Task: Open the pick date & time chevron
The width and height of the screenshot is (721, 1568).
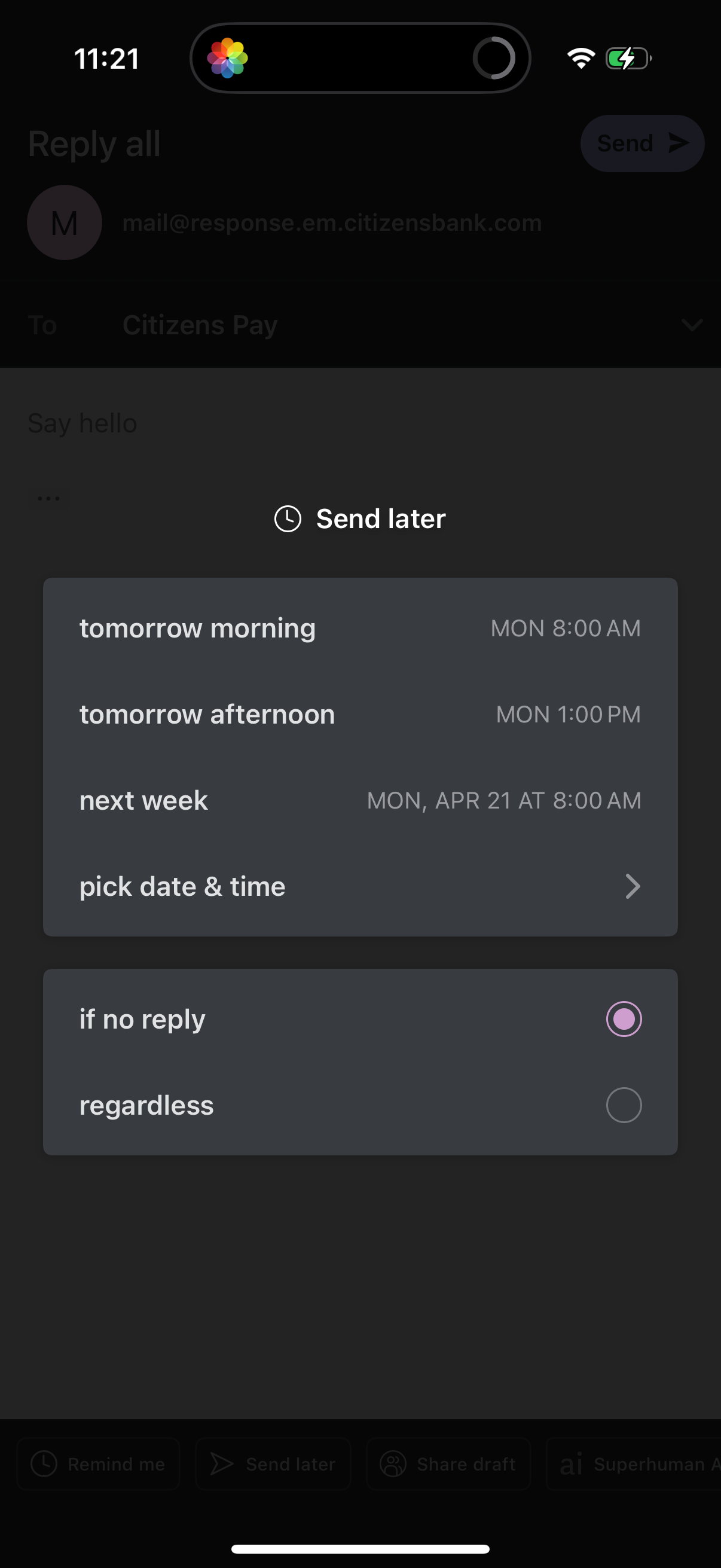Action: tap(633, 886)
